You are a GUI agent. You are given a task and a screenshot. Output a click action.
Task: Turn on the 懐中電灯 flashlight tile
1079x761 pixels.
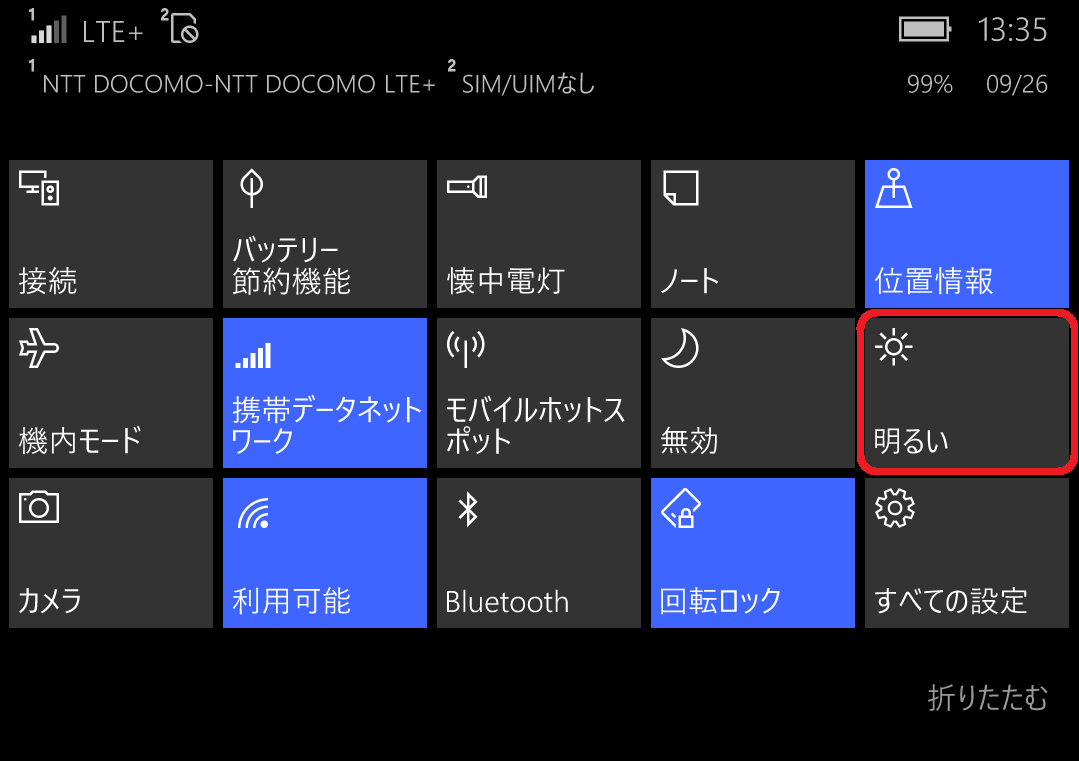(x=539, y=234)
